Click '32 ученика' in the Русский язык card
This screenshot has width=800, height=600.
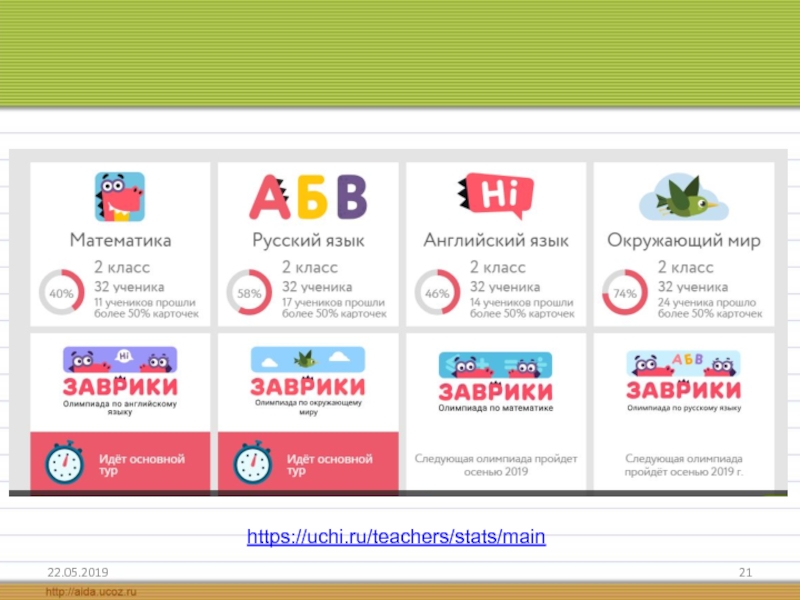pos(317,287)
